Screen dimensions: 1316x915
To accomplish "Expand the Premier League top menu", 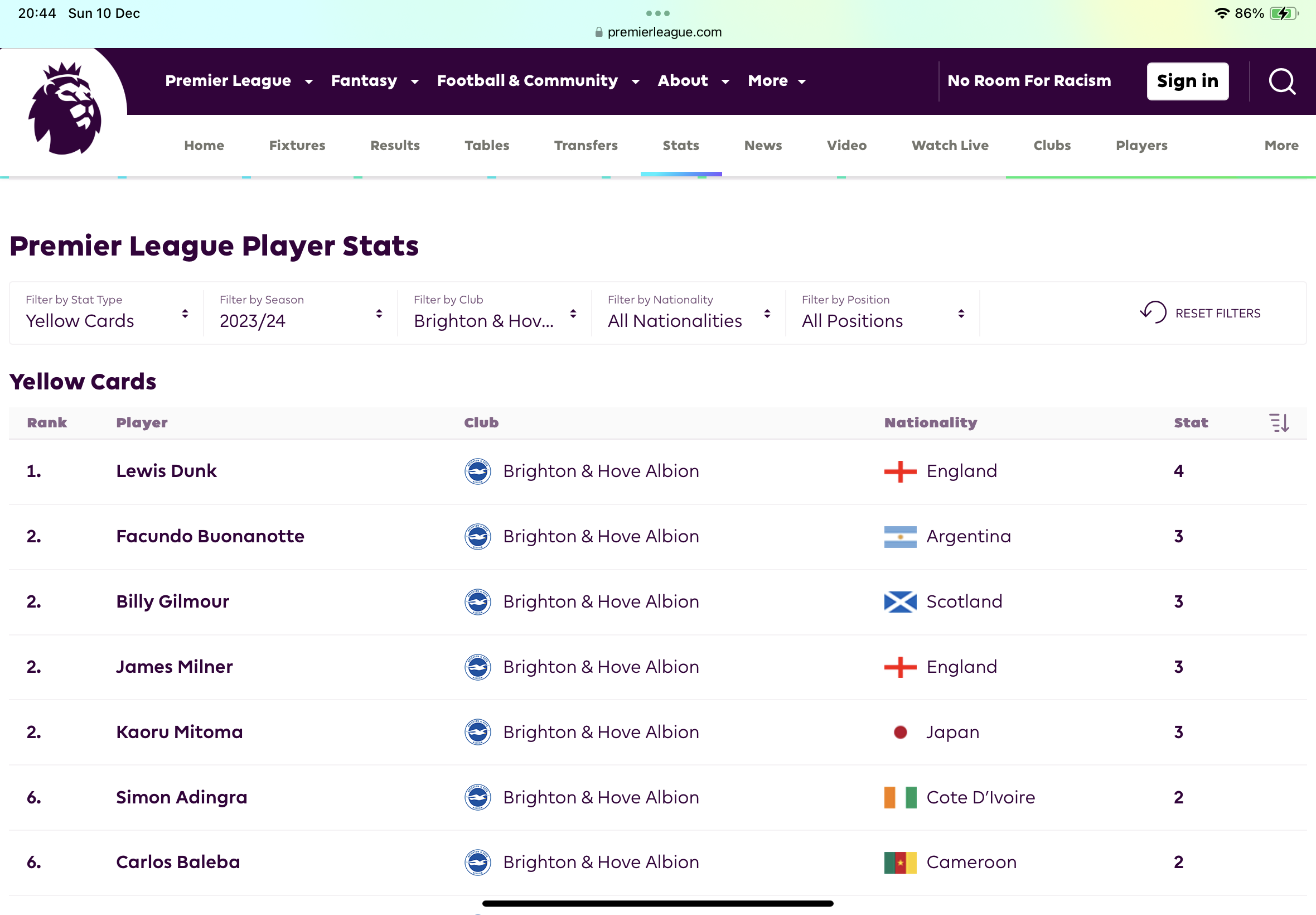I will tap(239, 81).
